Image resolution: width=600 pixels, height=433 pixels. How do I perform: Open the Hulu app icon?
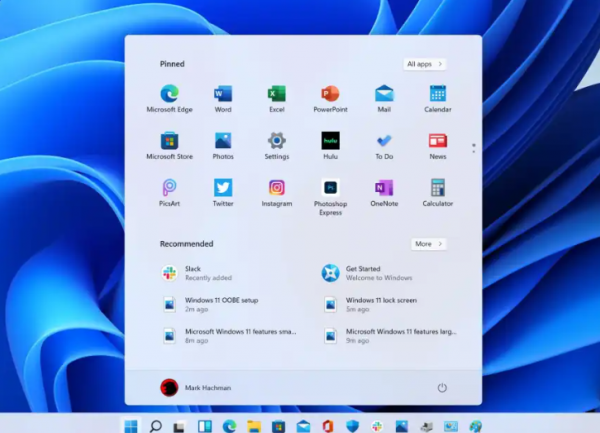[x=330, y=141]
